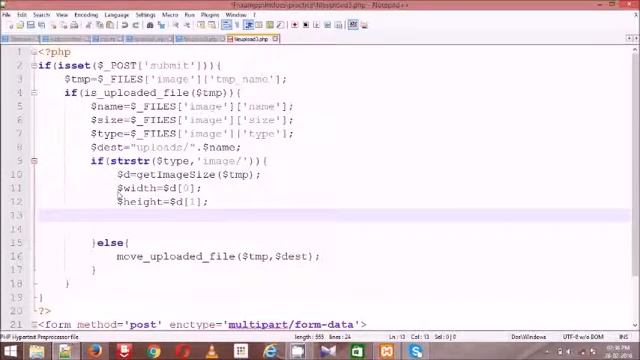Collapse the is_uploaded_file fold on line 4
The image size is (640, 360).
[x=34, y=93]
